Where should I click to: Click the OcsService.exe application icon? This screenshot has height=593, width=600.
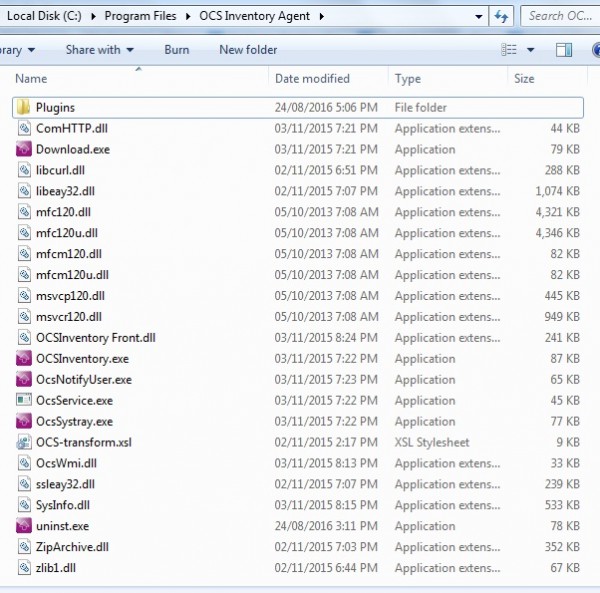click(24, 400)
